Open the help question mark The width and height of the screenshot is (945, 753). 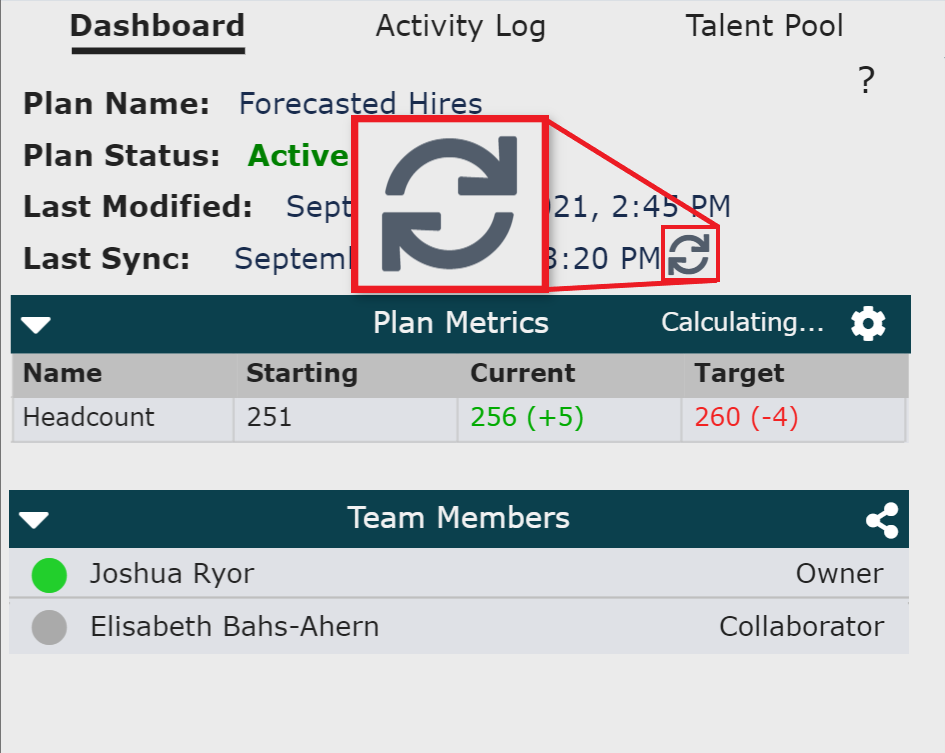(x=865, y=80)
